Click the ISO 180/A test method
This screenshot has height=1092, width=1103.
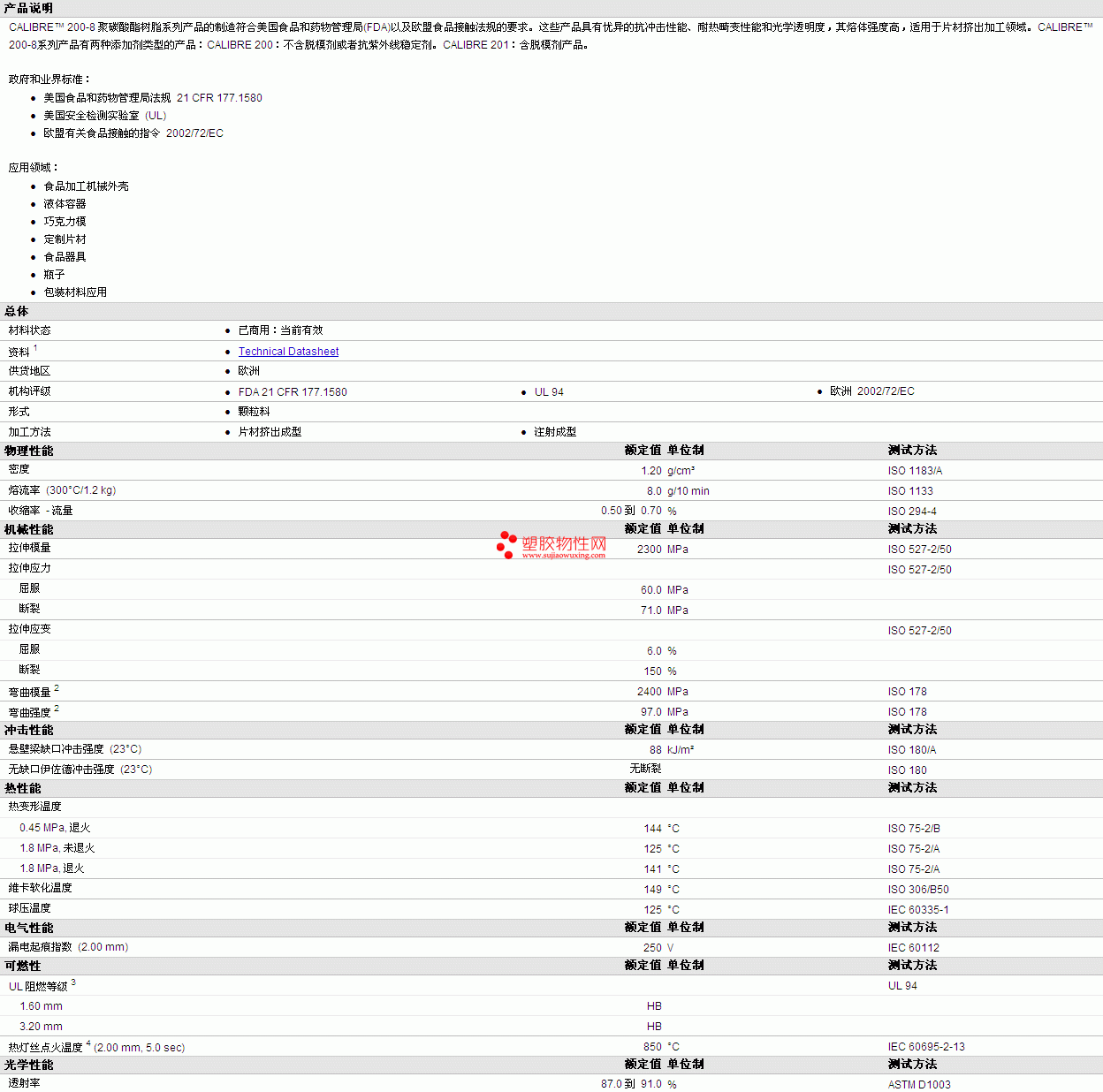tap(912, 750)
